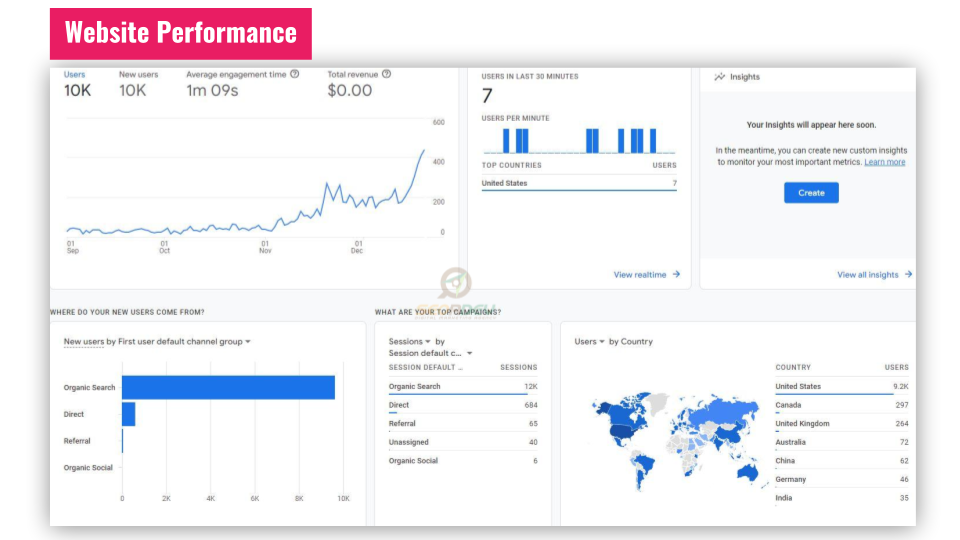Select Referral row showing 65 sessions

click(x=463, y=424)
